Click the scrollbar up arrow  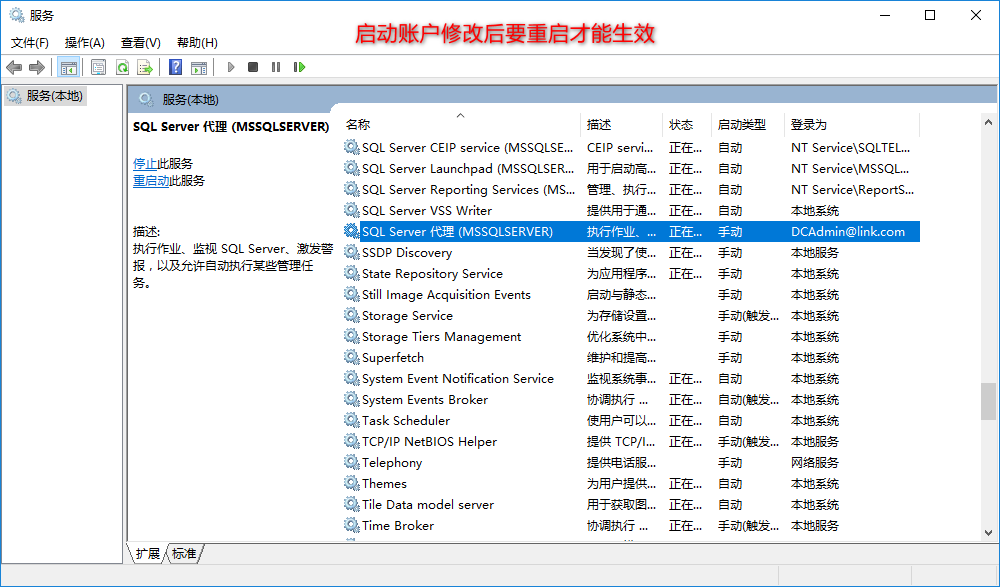(x=989, y=122)
